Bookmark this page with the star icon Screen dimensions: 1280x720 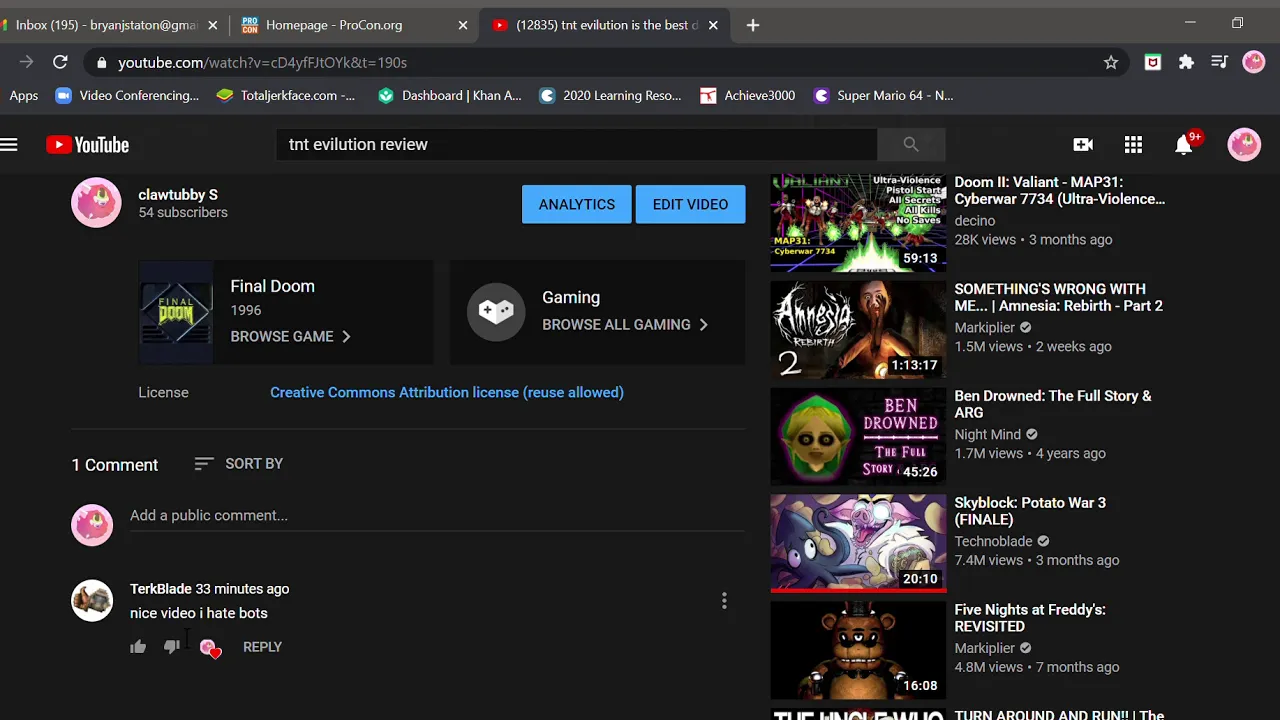tap(1111, 62)
